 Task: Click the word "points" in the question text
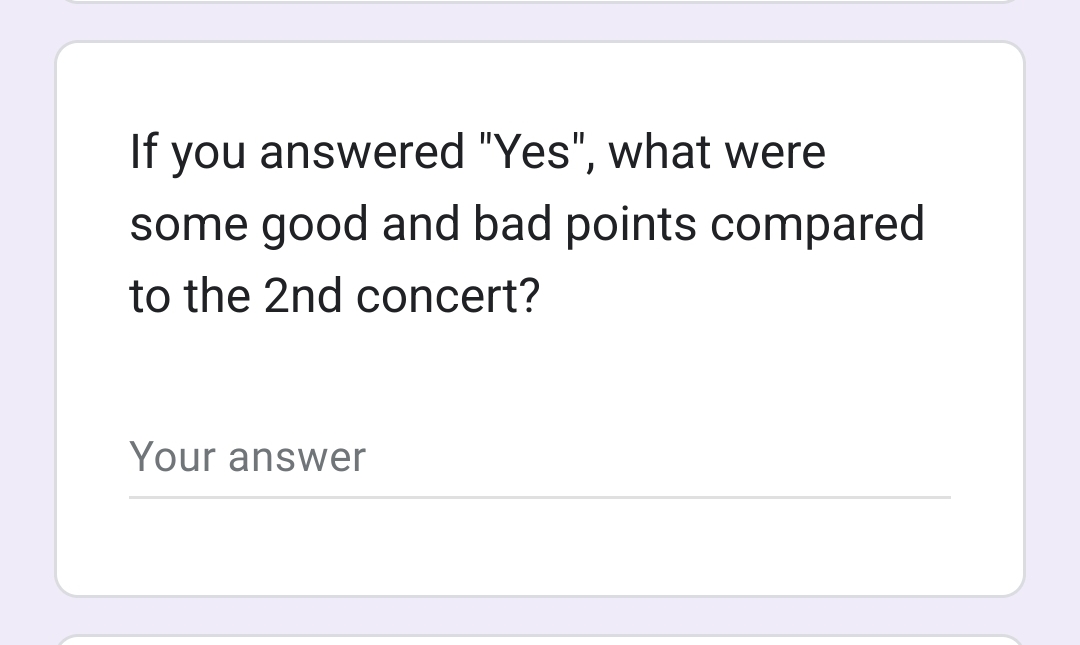pos(630,224)
